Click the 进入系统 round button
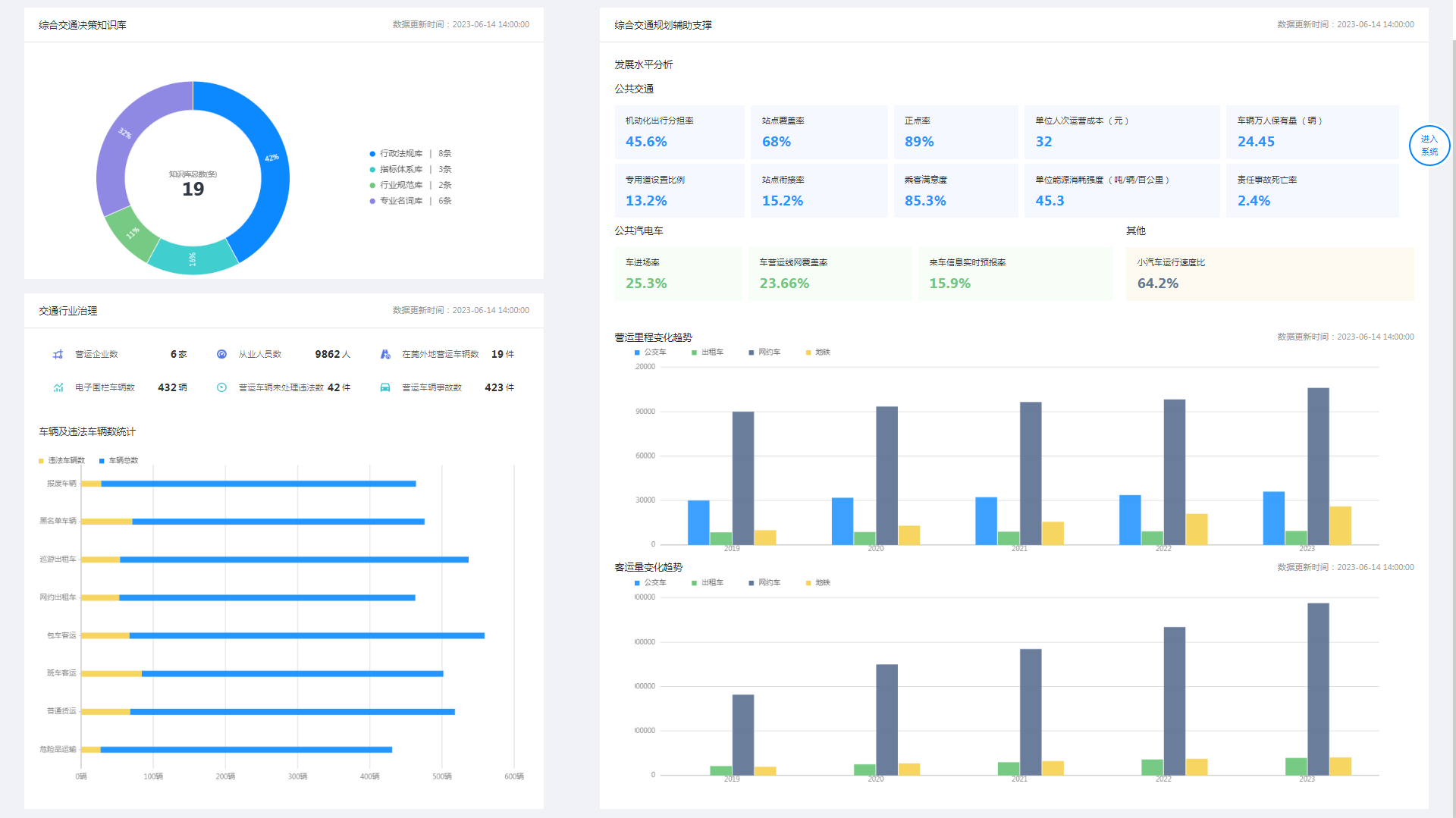This screenshot has width=1456, height=818. coord(1429,146)
